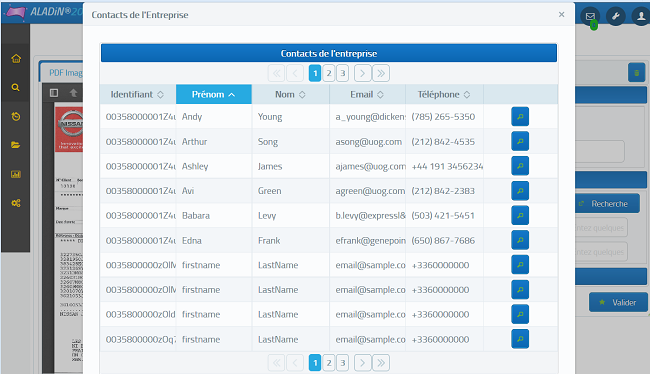Open the chart statistics icon in sidebar

pos(16,174)
